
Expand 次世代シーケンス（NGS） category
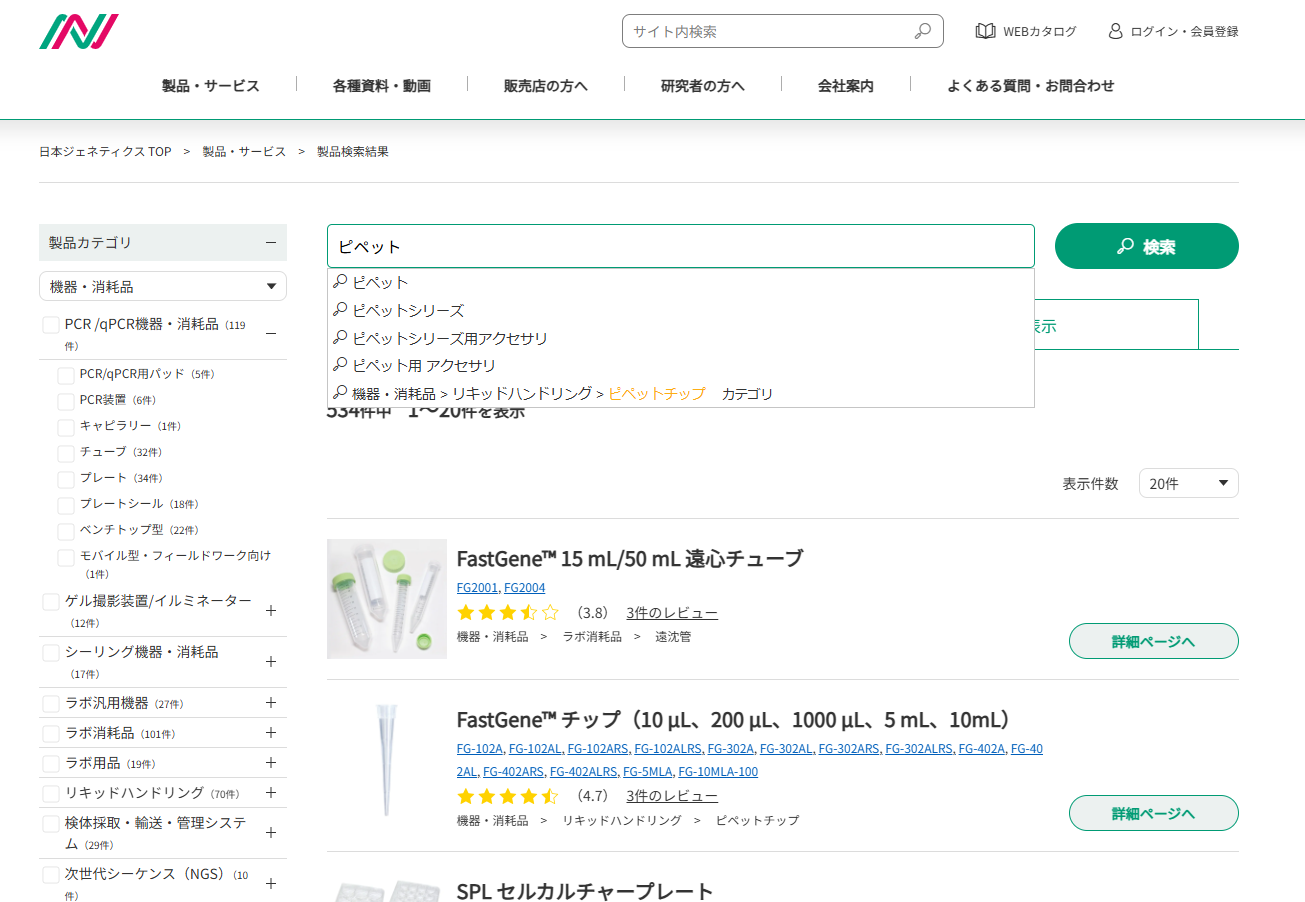point(270,883)
